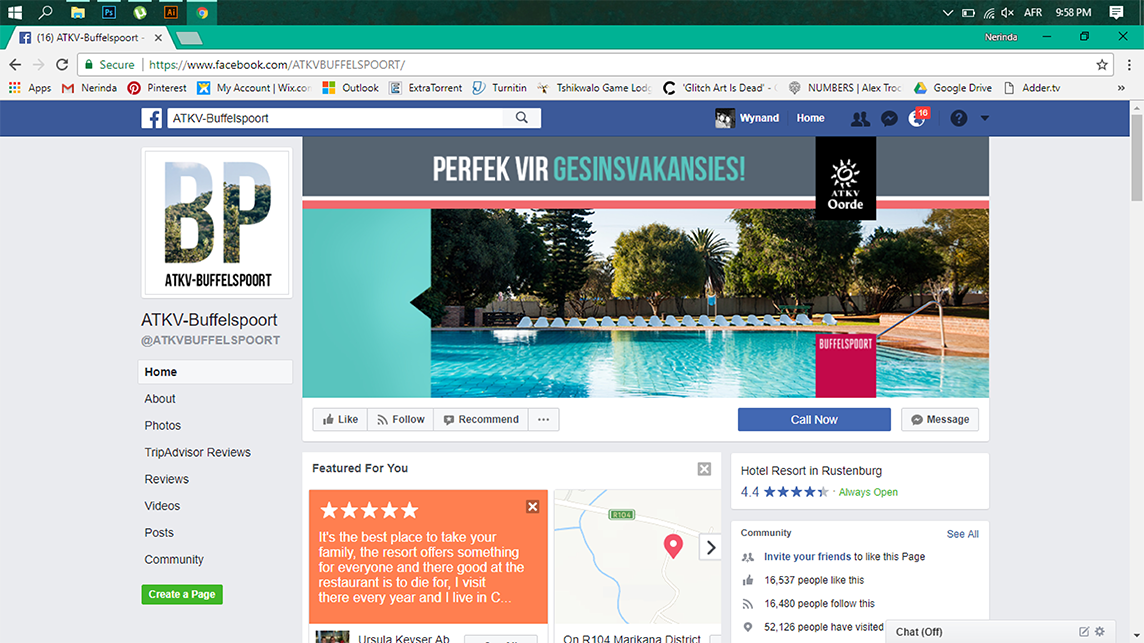Click the Recommend button
This screenshot has height=643, width=1144.
481,420
